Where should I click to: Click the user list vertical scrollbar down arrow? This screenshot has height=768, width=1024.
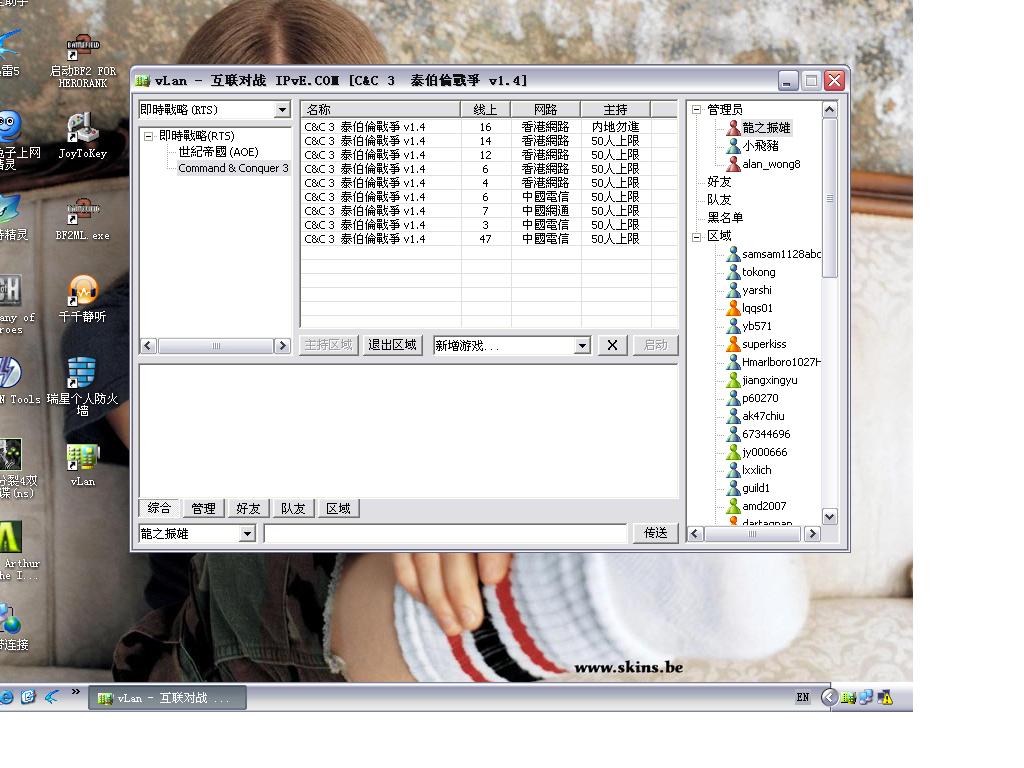(x=829, y=516)
